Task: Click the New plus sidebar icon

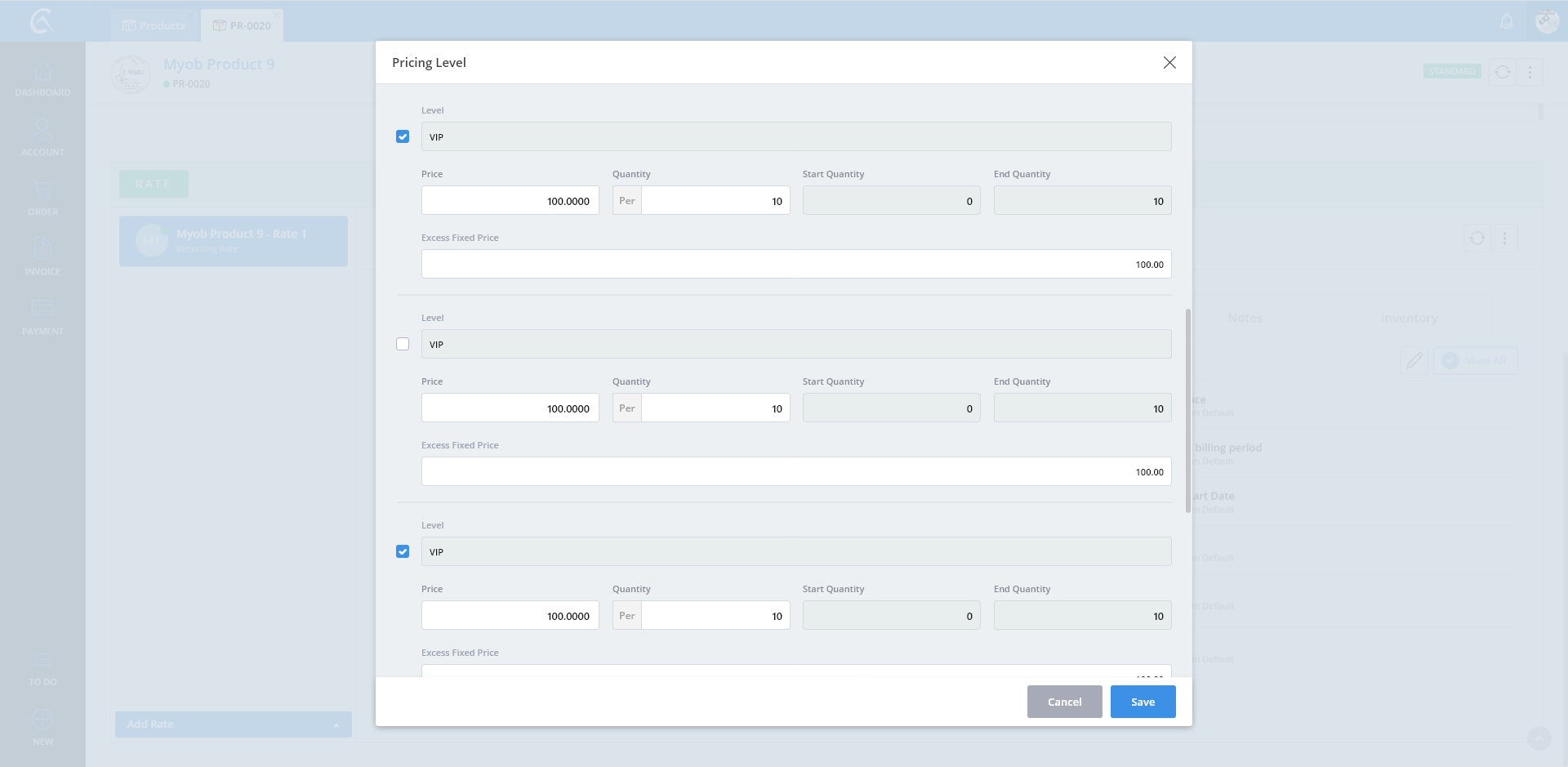Action: click(42, 727)
